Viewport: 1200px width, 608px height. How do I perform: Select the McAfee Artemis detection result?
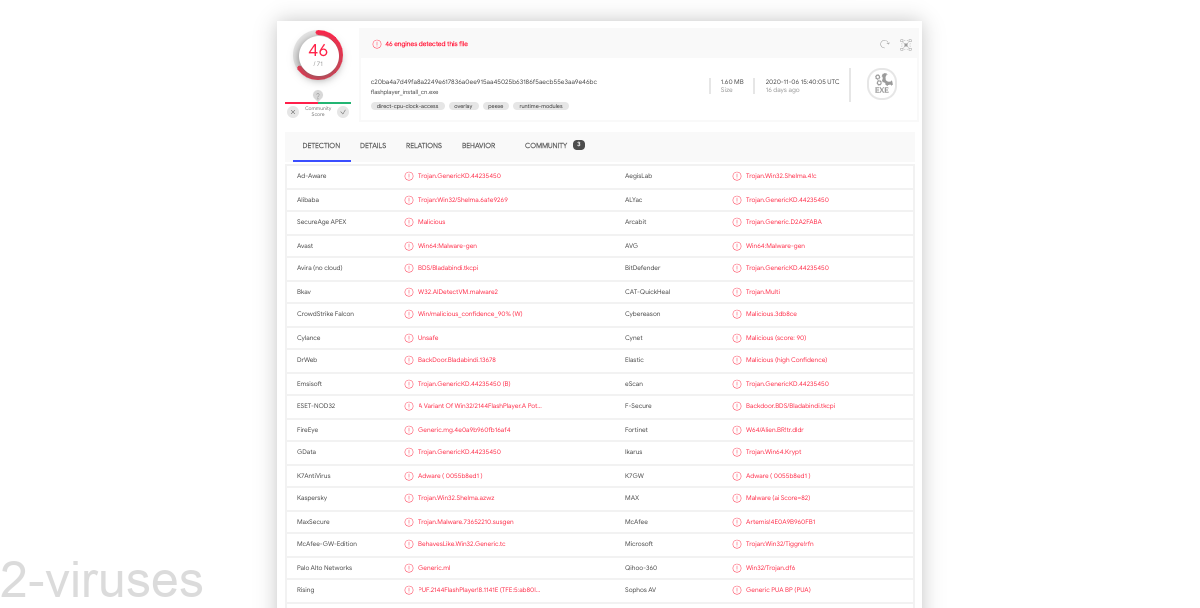click(x=781, y=522)
